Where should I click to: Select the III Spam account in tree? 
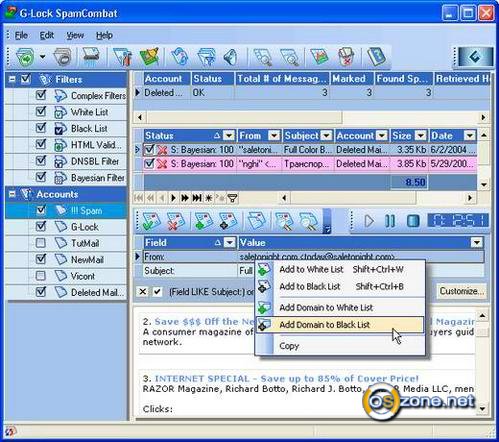(x=86, y=211)
